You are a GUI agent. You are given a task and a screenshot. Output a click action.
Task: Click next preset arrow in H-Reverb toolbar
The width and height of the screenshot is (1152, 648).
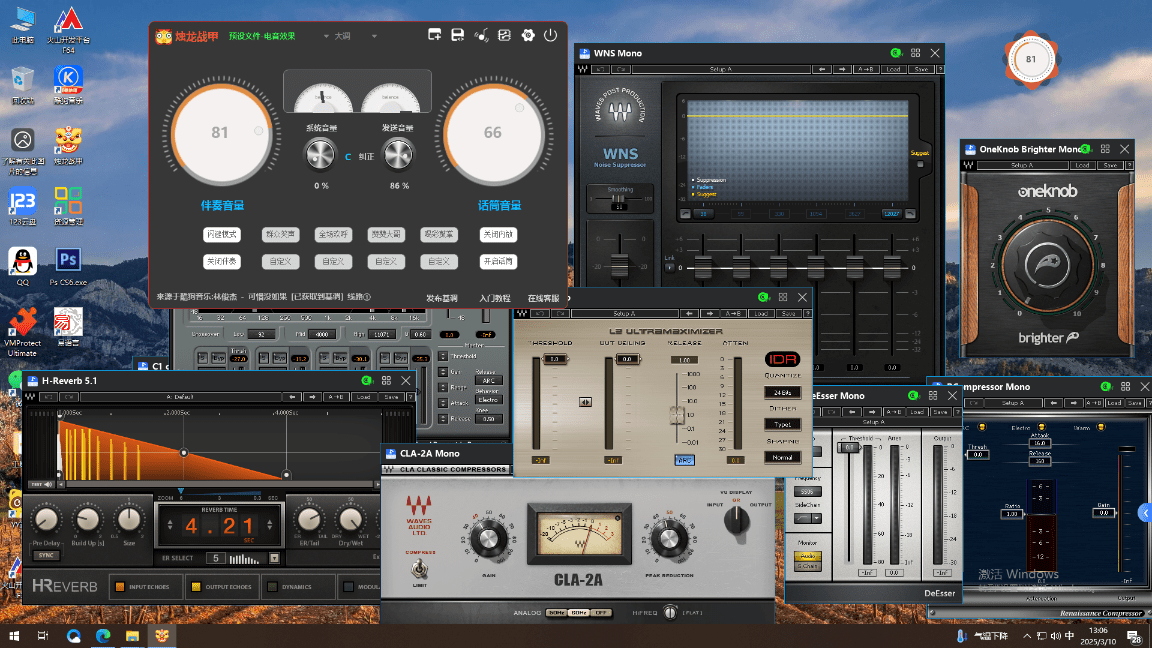click(x=312, y=397)
